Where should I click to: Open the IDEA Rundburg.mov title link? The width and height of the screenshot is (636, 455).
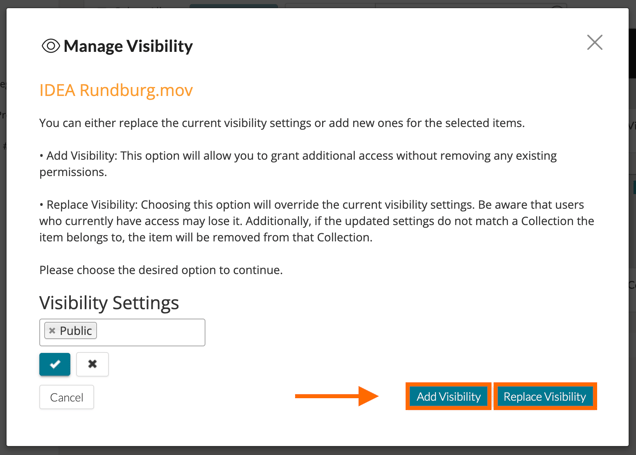(x=116, y=90)
